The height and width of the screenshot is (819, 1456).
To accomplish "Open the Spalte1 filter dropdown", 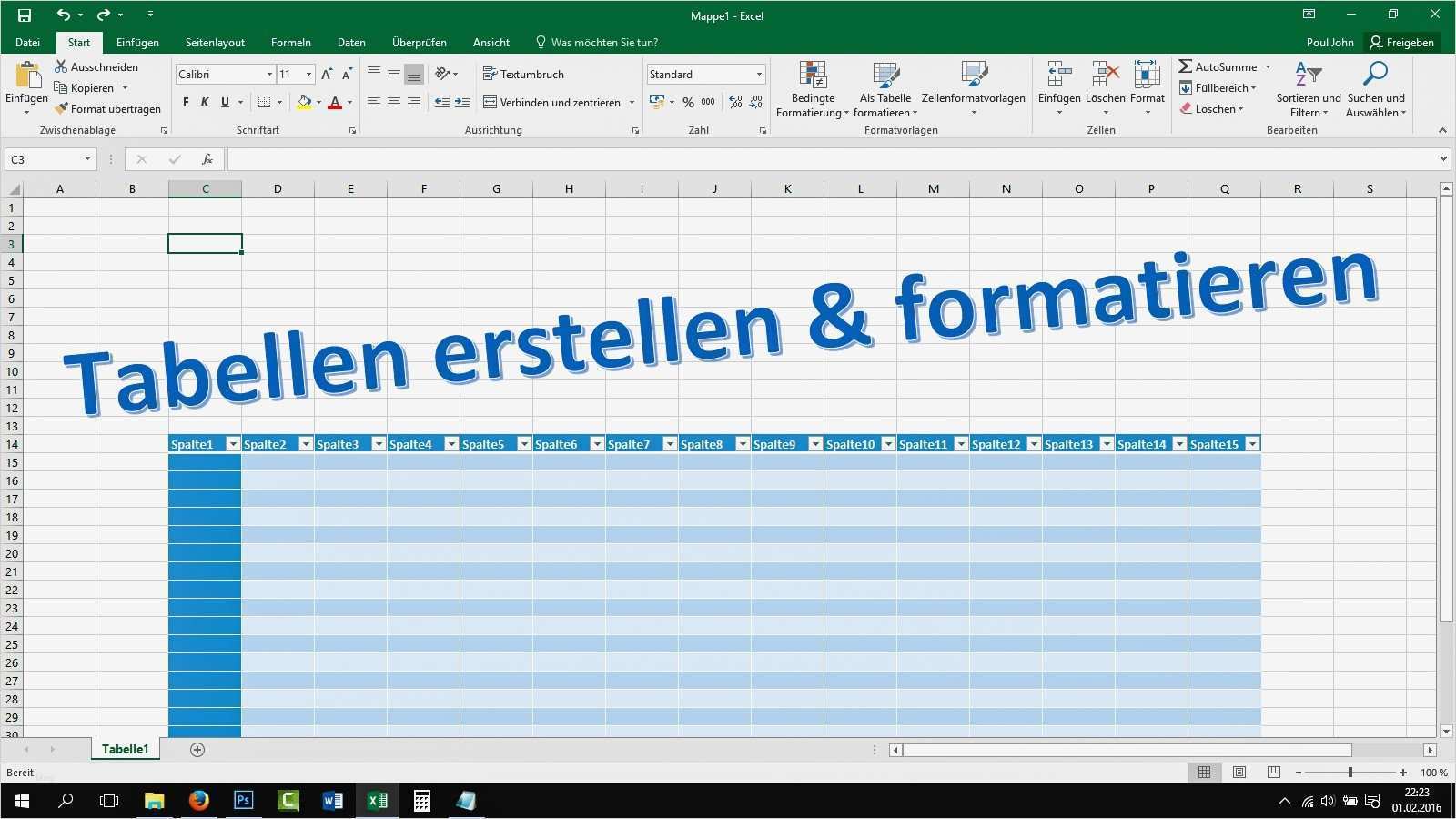I will 233,443.
